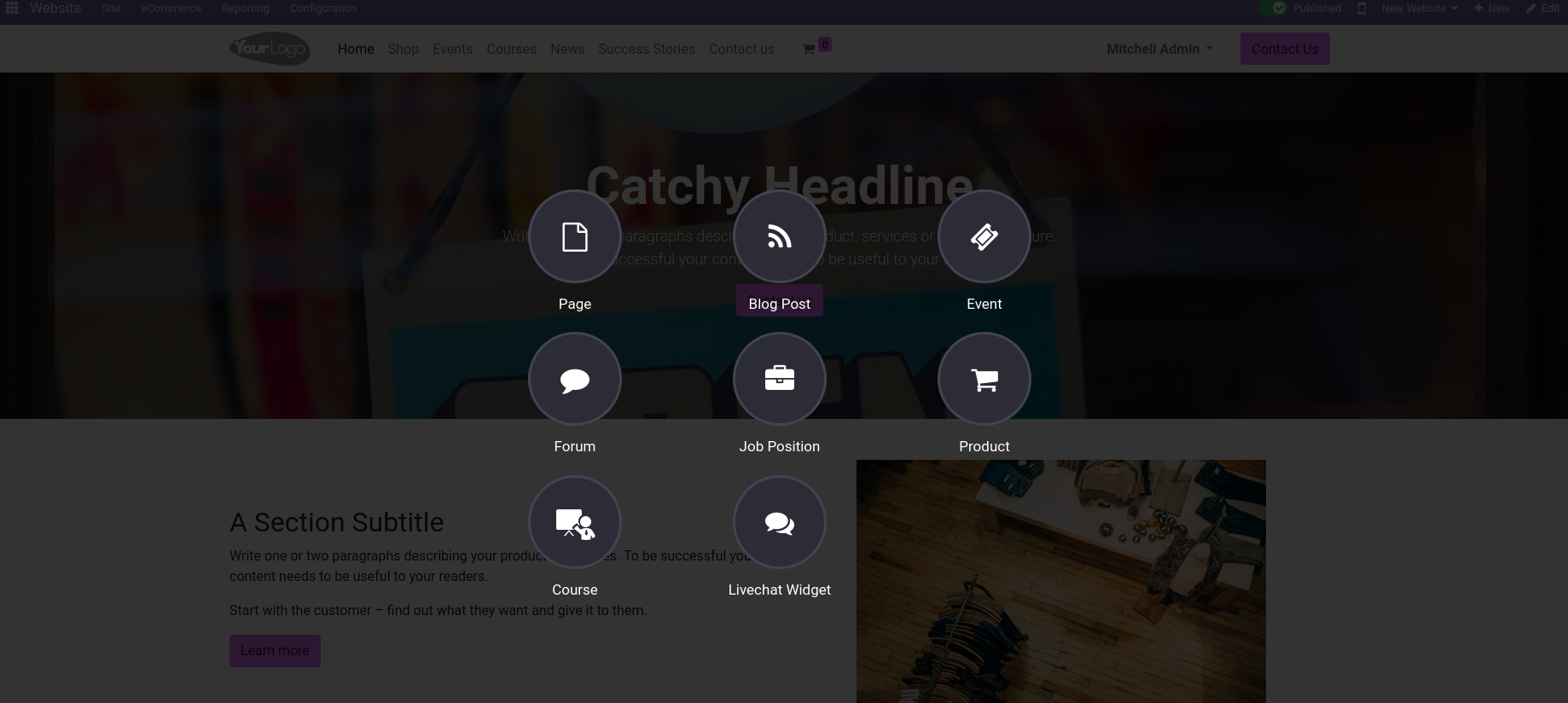Go to the Home nav item

356,49
